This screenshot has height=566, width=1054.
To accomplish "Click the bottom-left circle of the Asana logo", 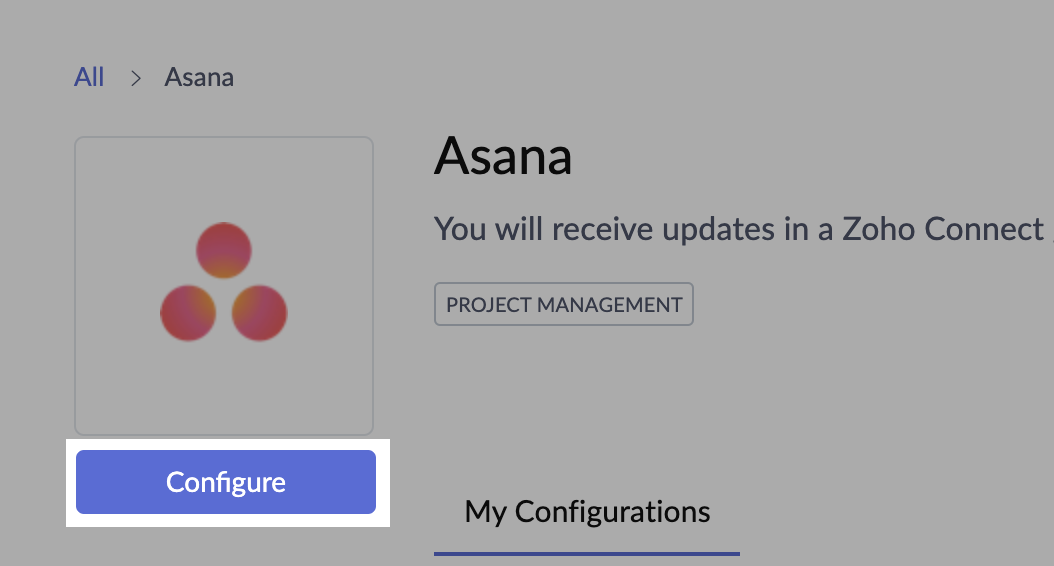I will pyautogui.click(x=188, y=312).
